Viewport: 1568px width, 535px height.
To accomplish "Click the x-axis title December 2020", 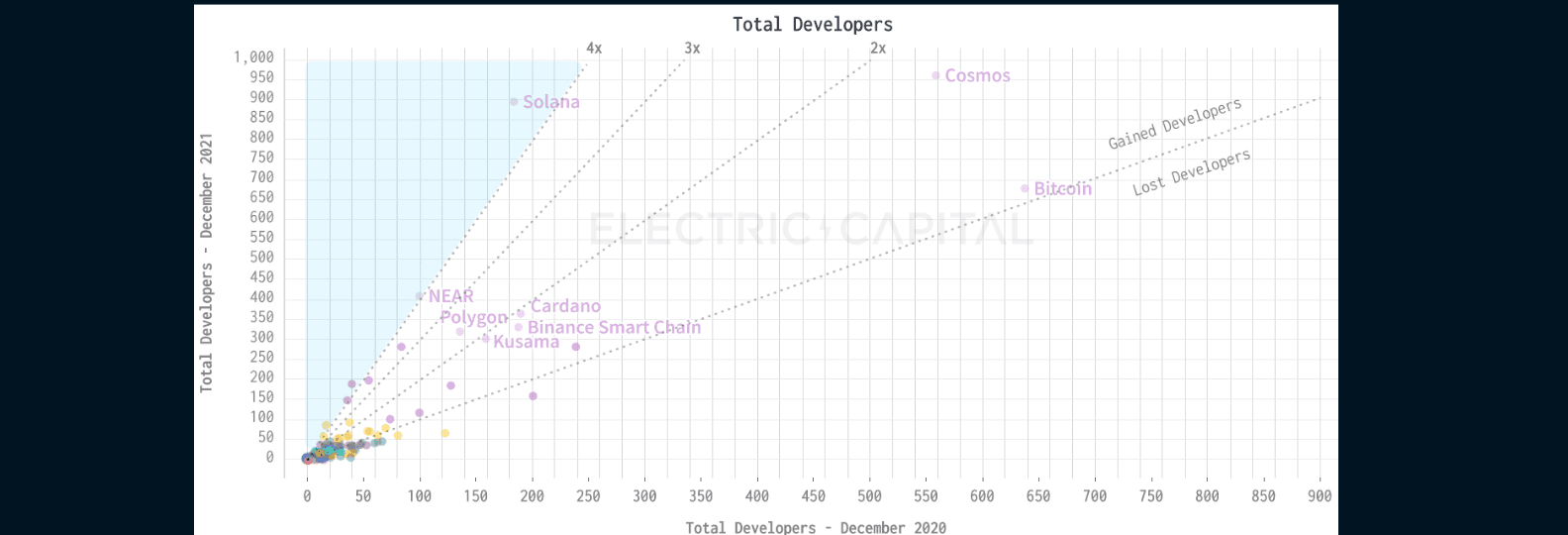I will coord(816,527).
